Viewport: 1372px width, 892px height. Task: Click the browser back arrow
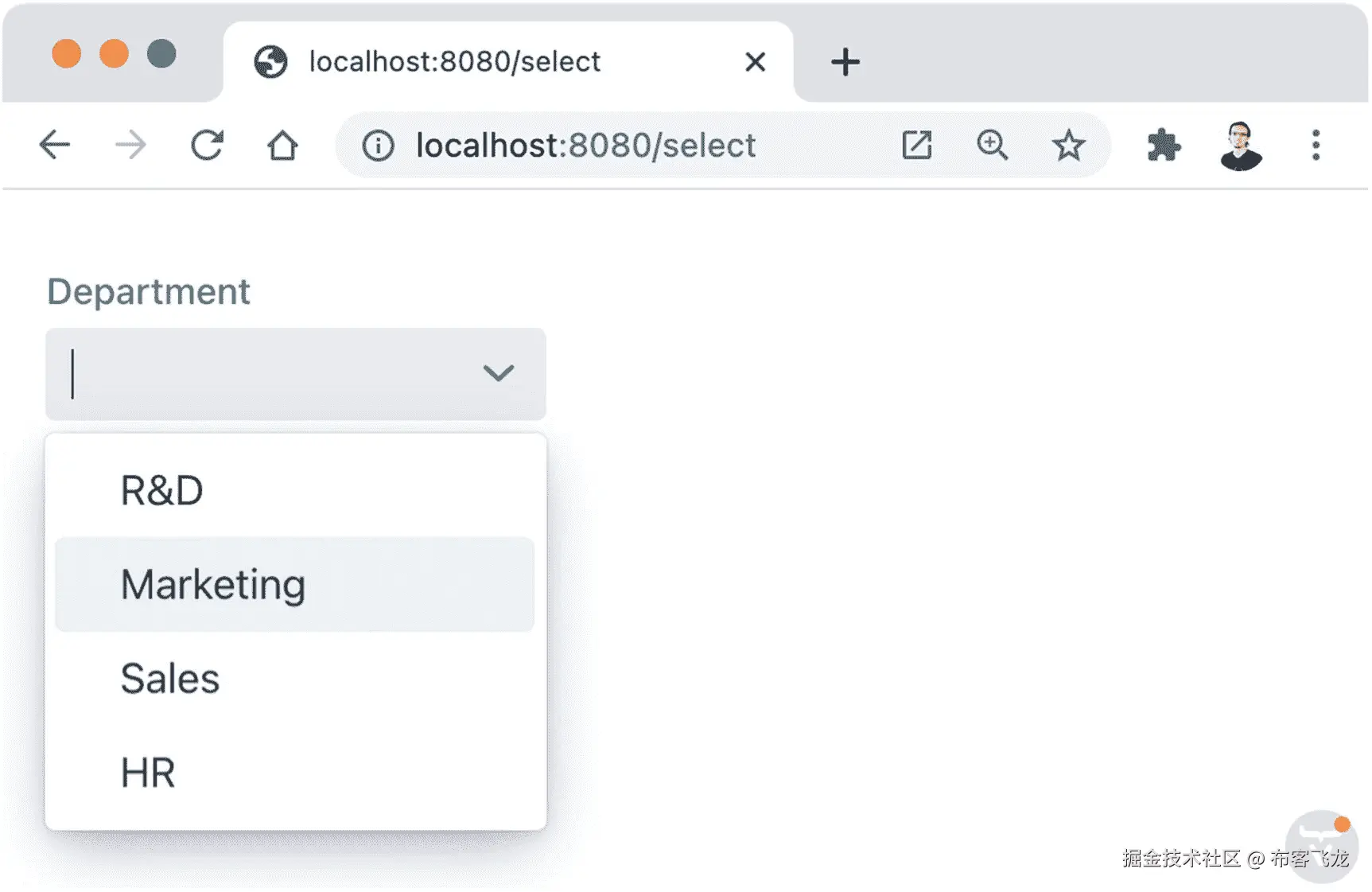coord(55,145)
